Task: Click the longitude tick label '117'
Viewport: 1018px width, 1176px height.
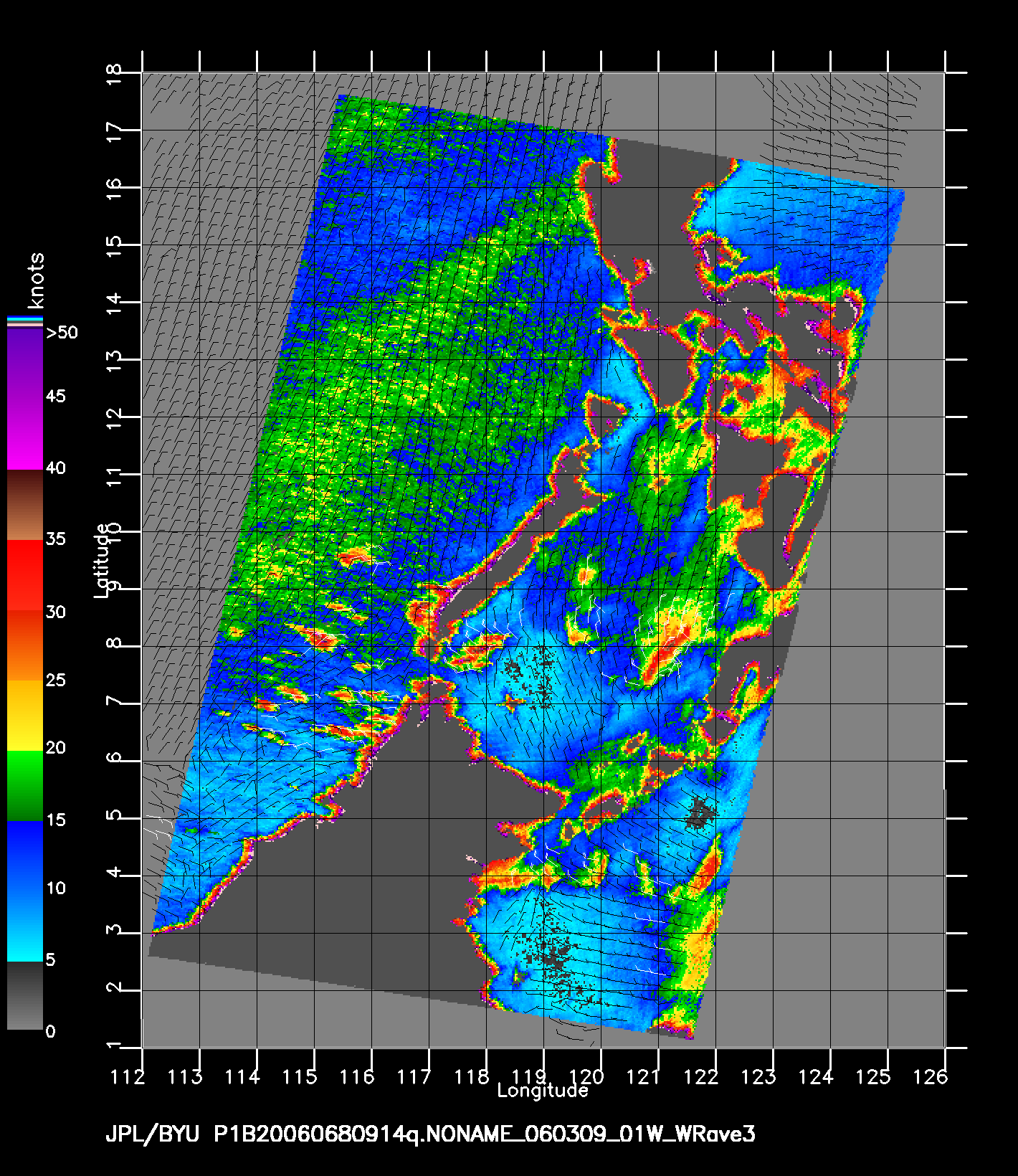Action: [414, 1076]
